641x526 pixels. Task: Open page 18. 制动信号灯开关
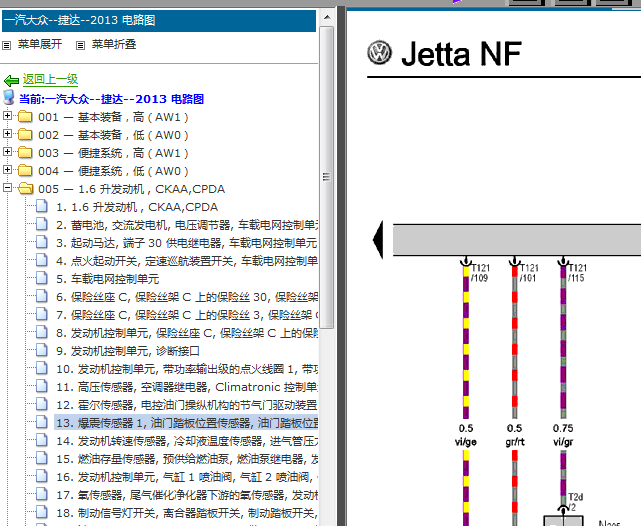coord(187,513)
